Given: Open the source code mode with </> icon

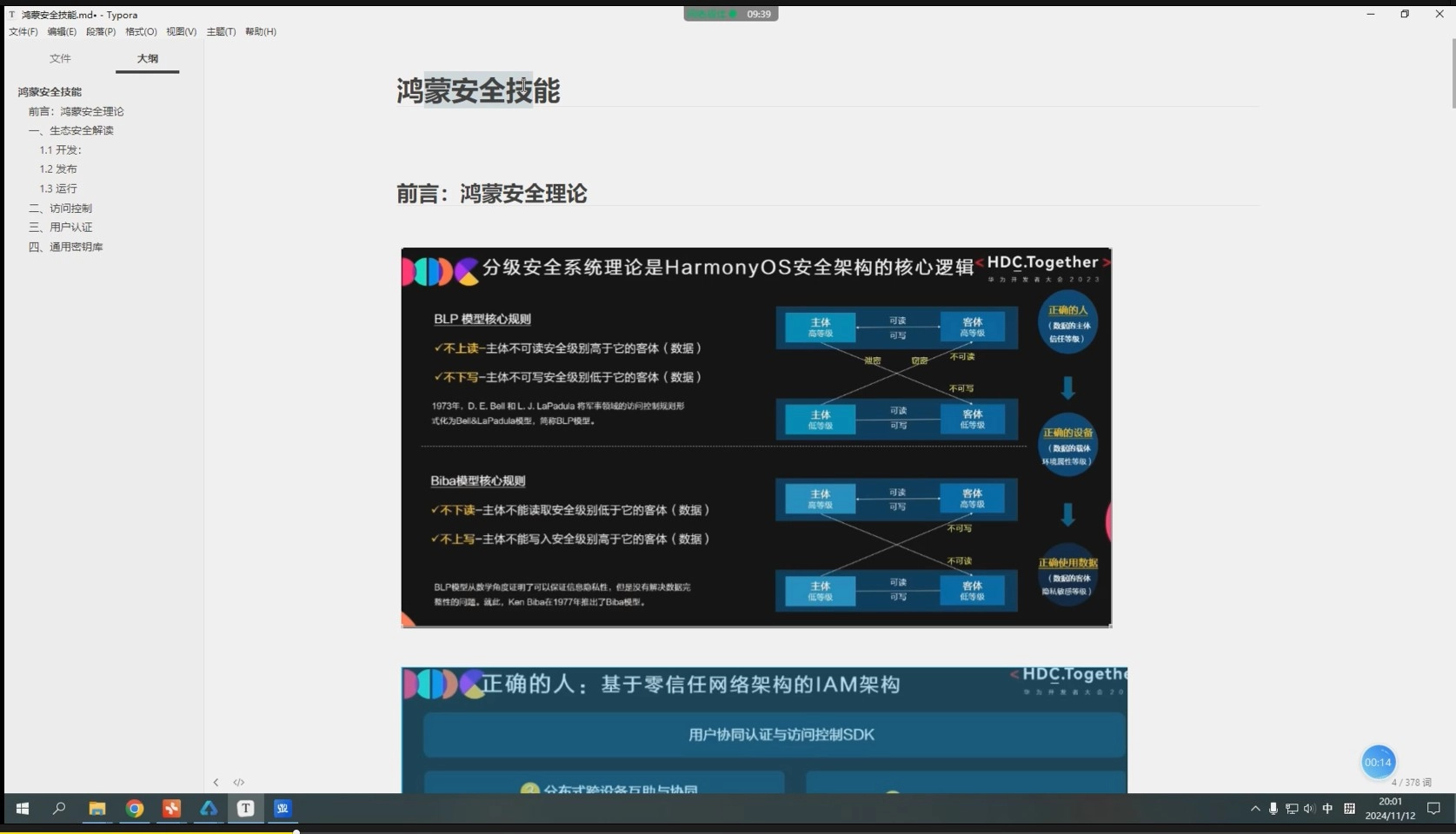Looking at the screenshot, I should click(238, 783).
